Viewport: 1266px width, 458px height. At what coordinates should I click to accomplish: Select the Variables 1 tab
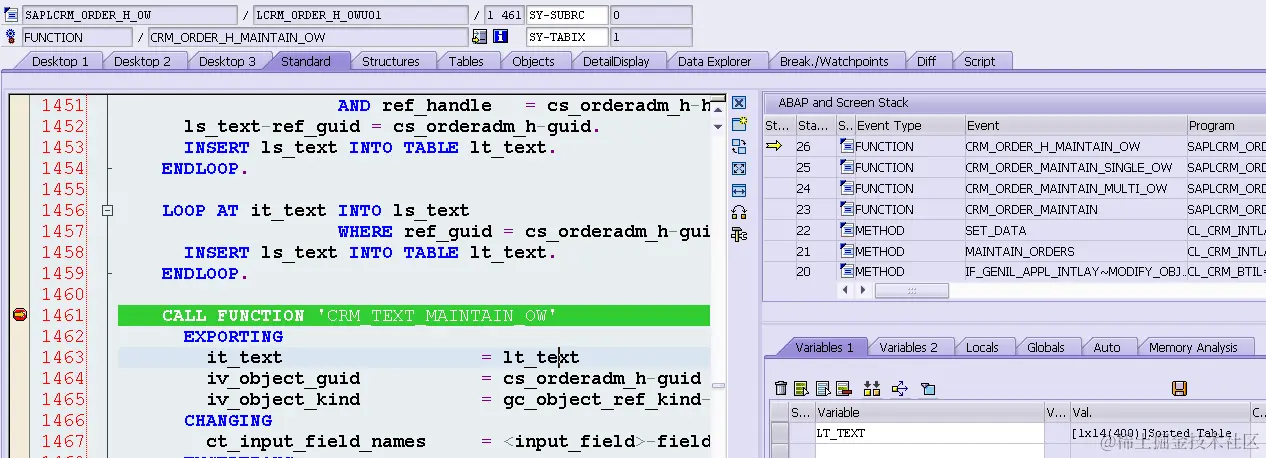824,347
